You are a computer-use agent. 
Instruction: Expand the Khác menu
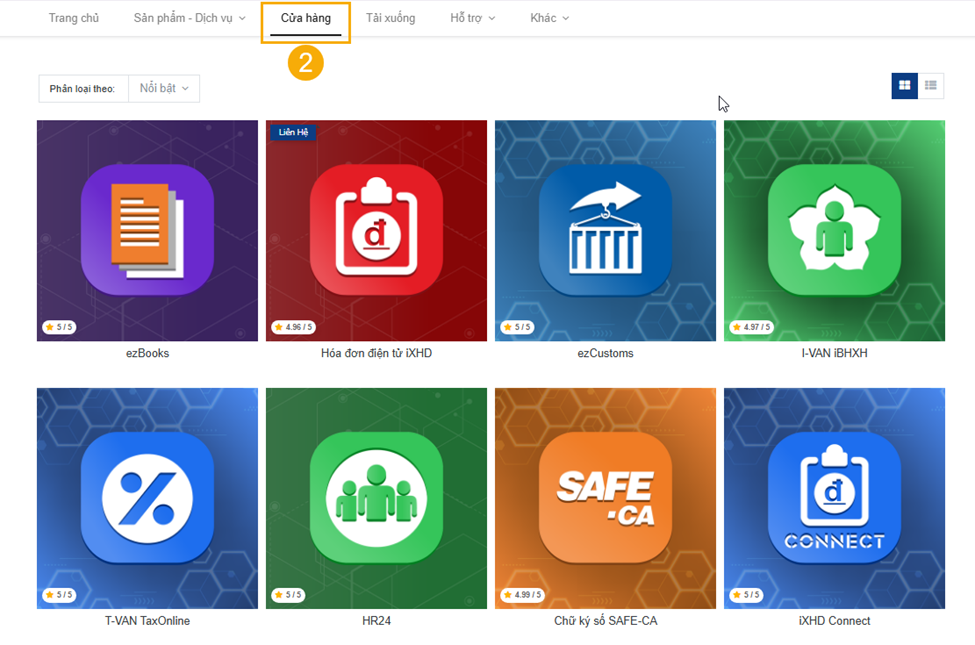pos(550,18)
